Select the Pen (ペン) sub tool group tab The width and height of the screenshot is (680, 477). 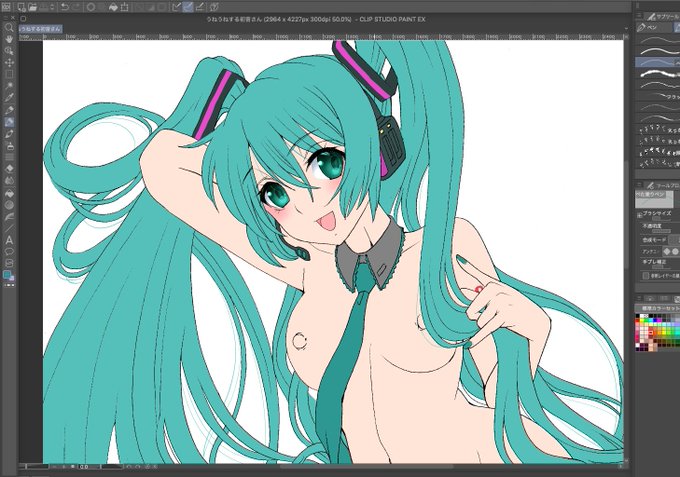(x=654, y=27)
